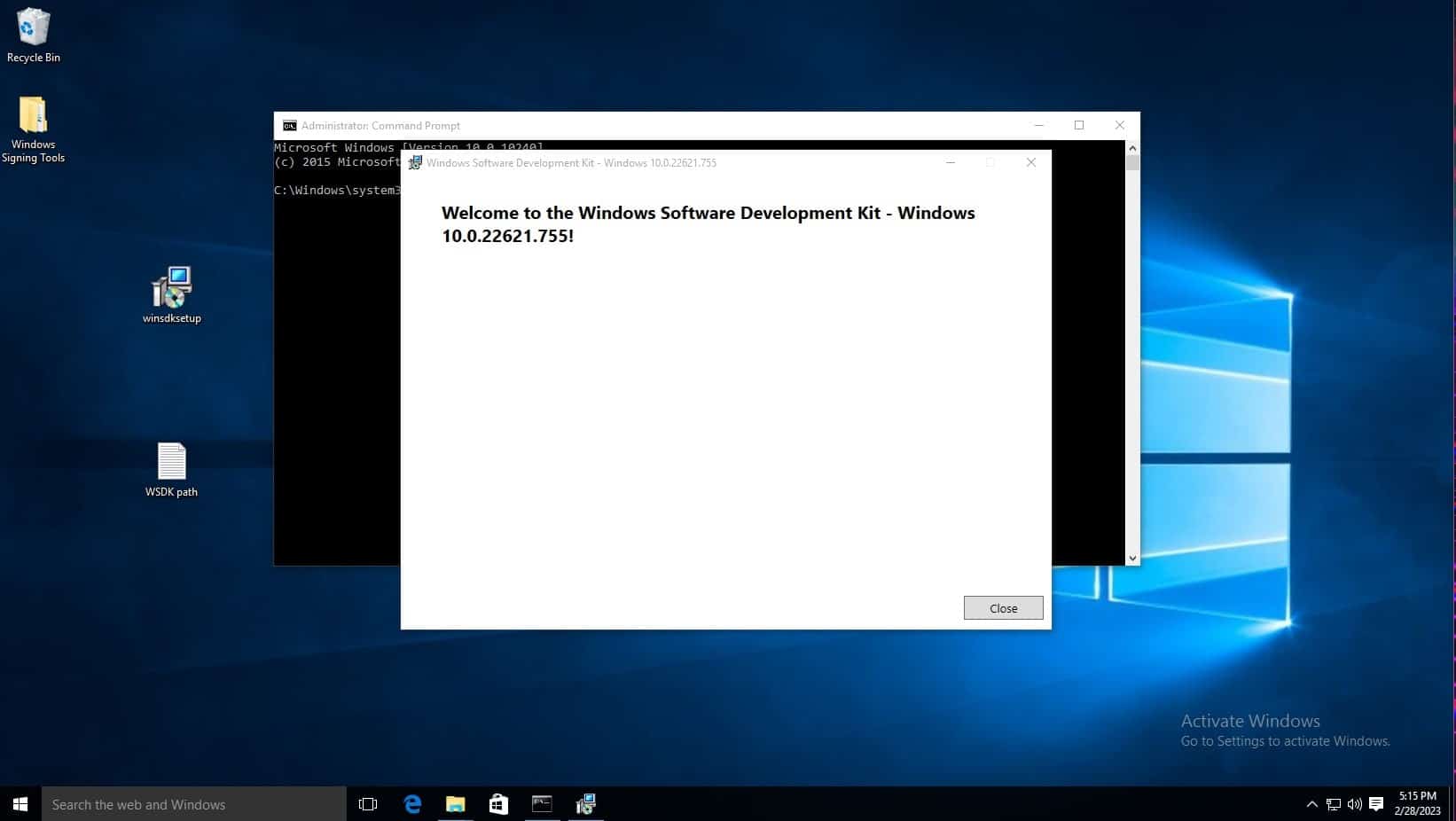This screenshot has width=1456, height=821.
Task: Expand hidden system tray icons
Action: pyautogui.click(x=1311, y=804)
